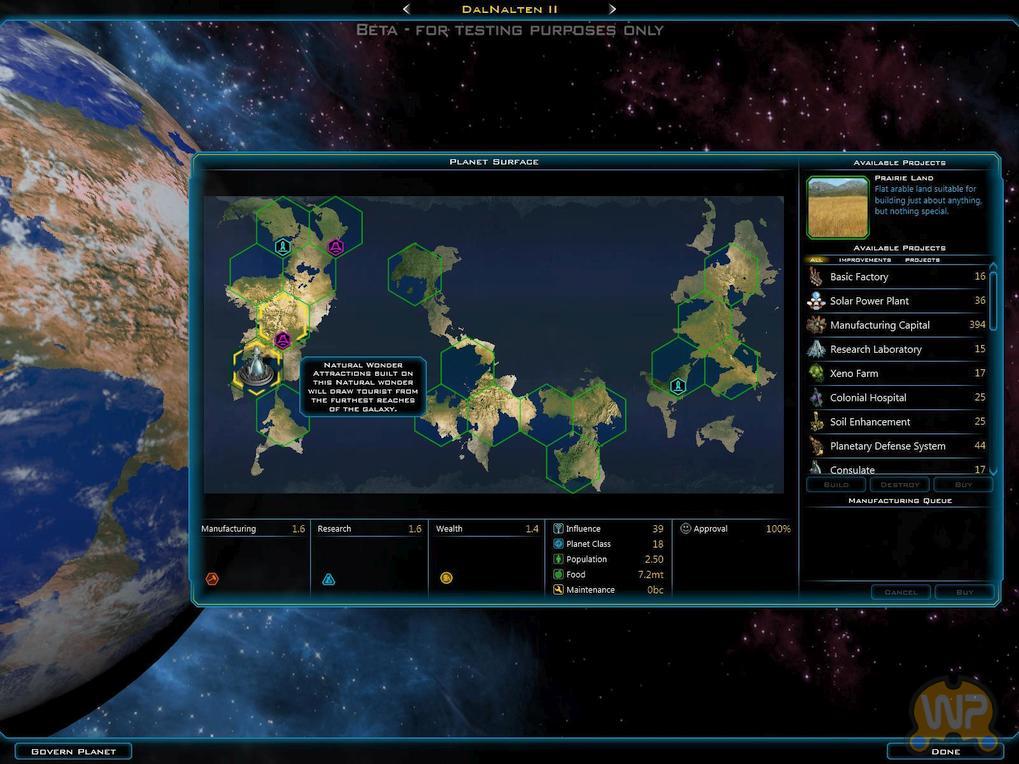
Task: Choose the Research Laboratory icon
Action: (x=816, y=349)
